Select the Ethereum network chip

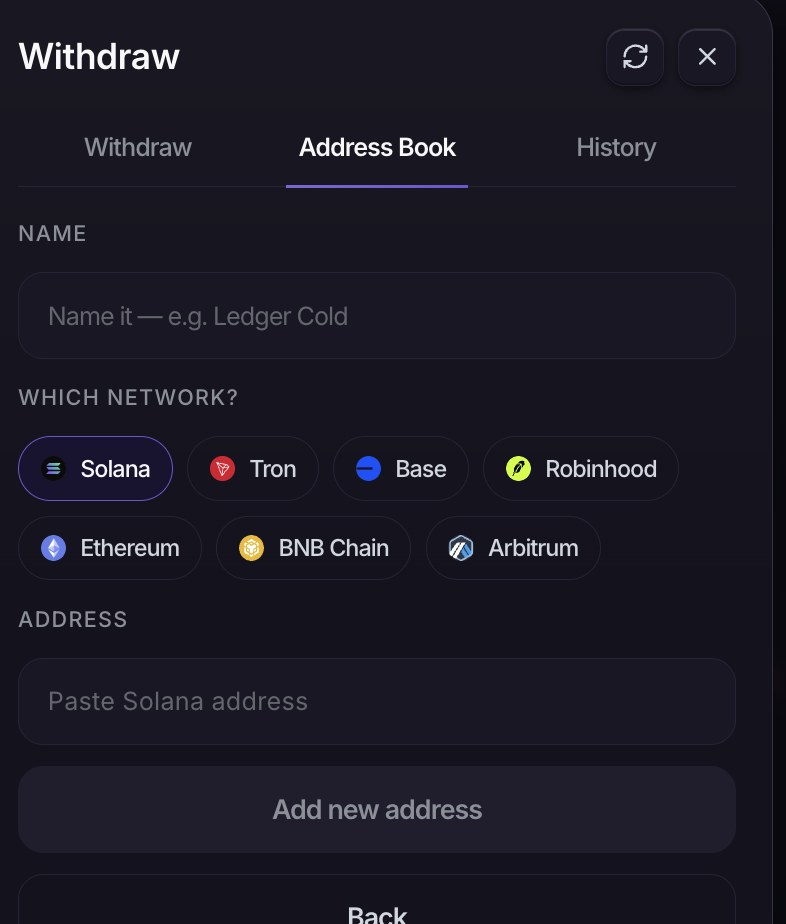(x=110, y=548)
